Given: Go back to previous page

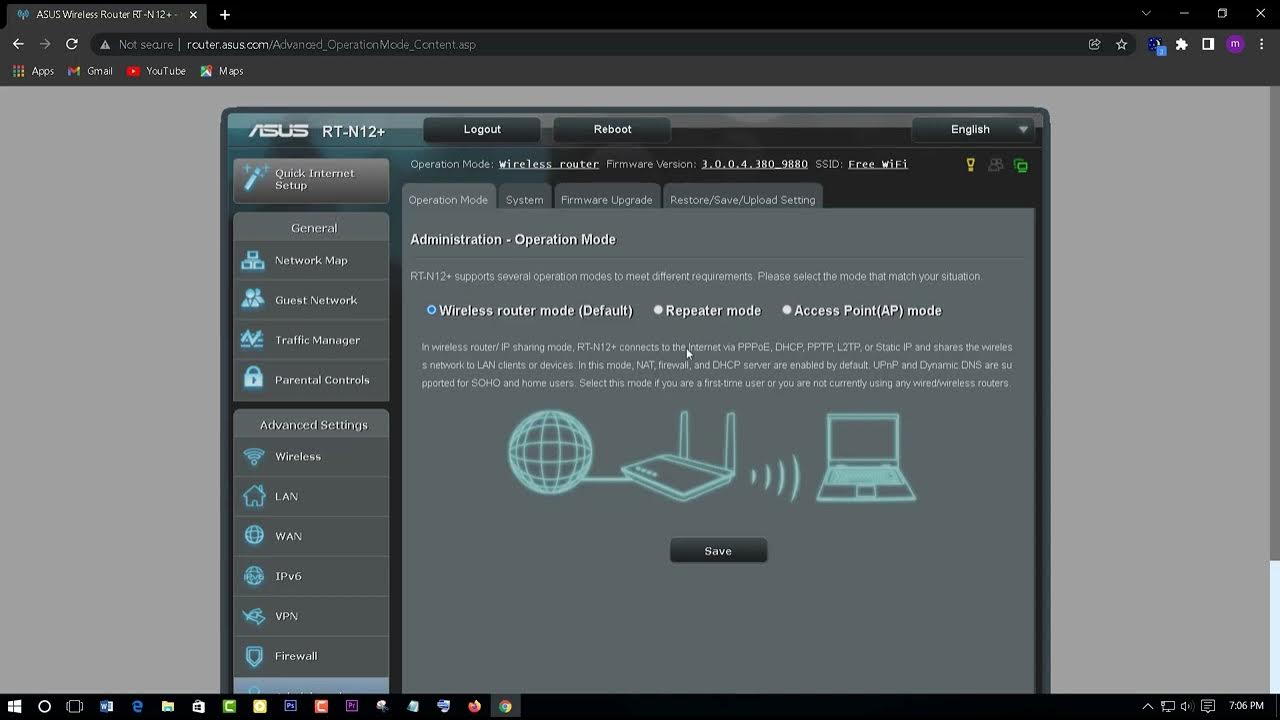Looking at the screenshot, I should coord(18,44).
